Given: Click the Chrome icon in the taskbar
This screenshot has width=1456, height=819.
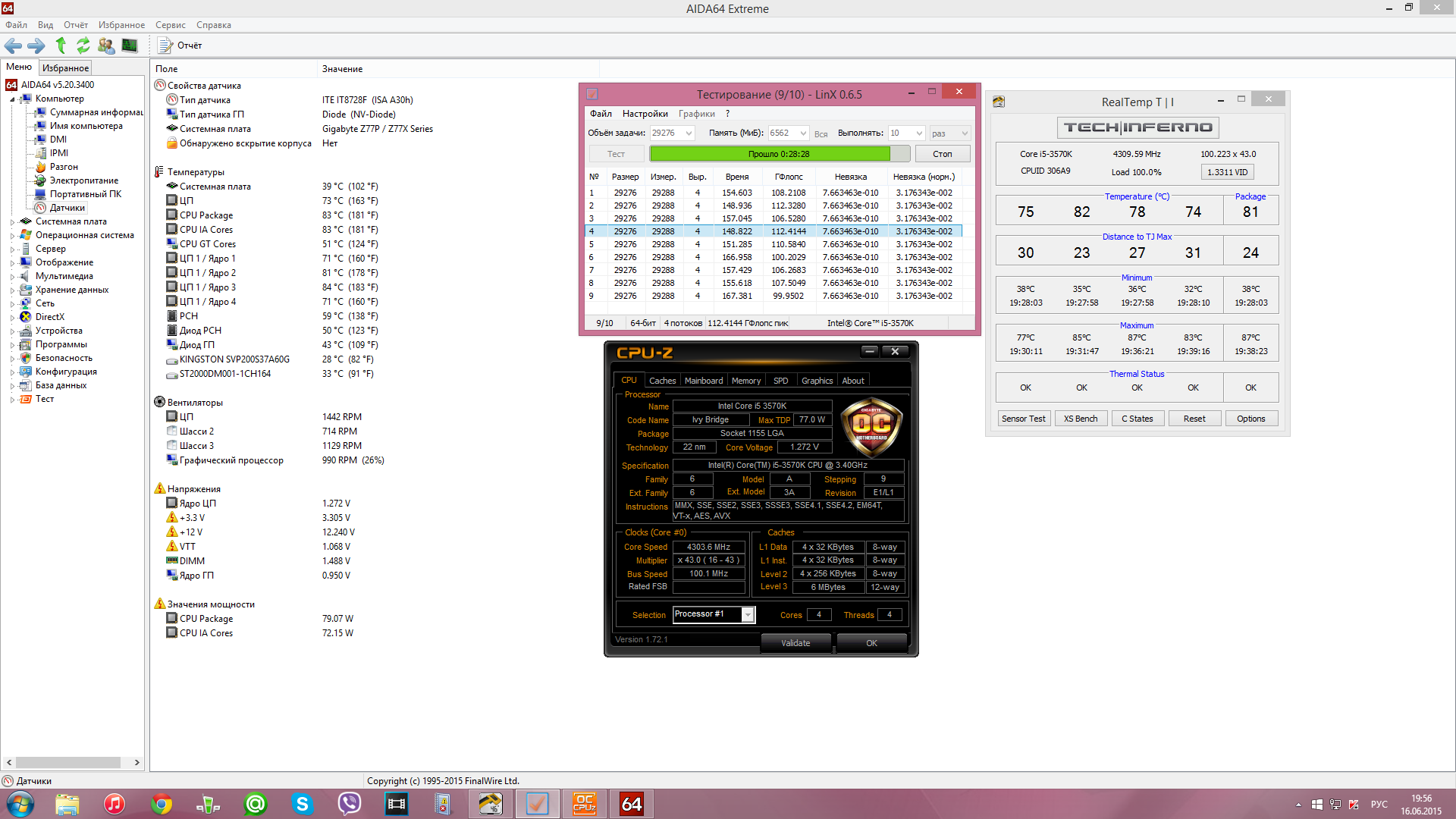Looking at the screenshot, I should pos(162,804).
